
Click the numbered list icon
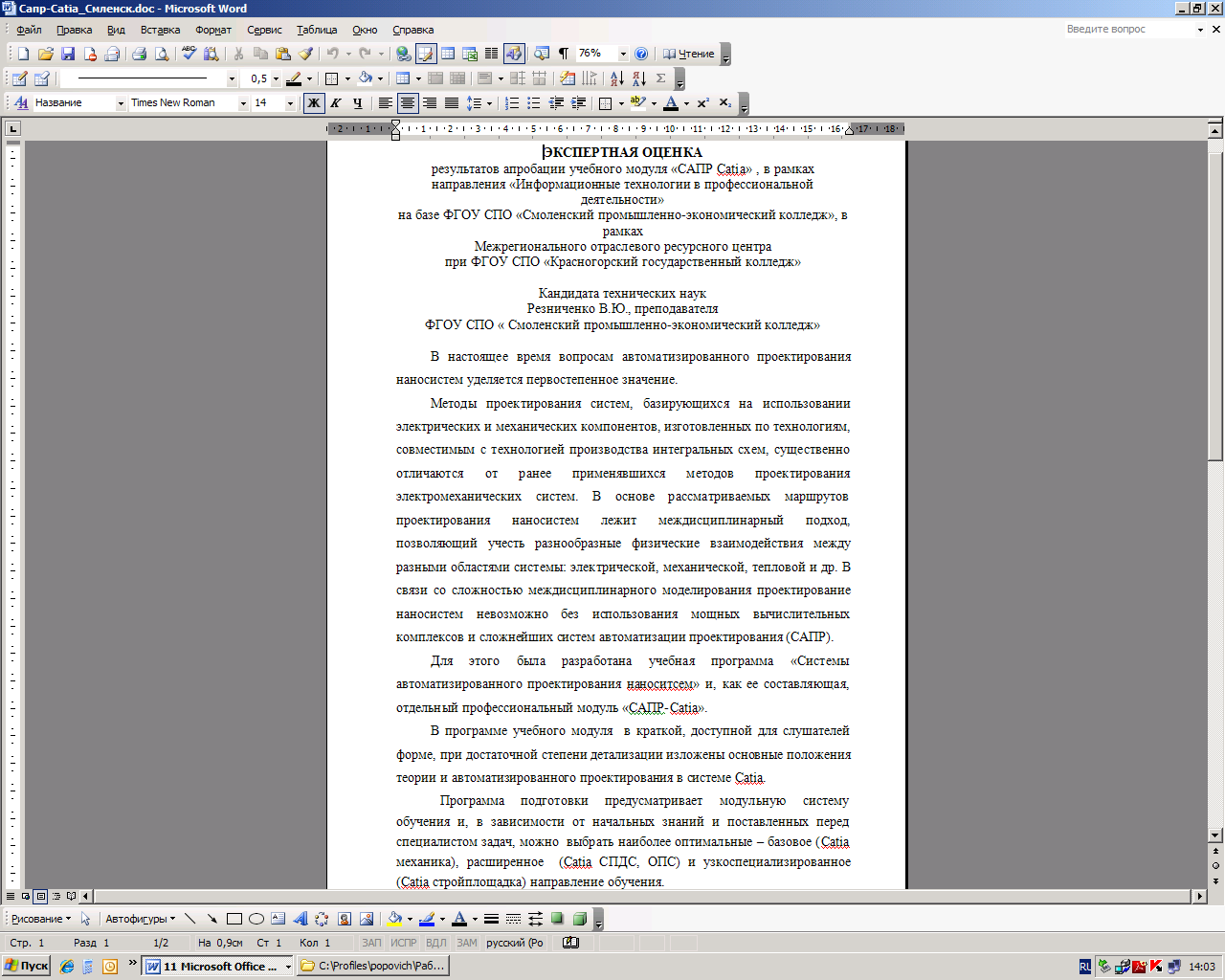513,103
